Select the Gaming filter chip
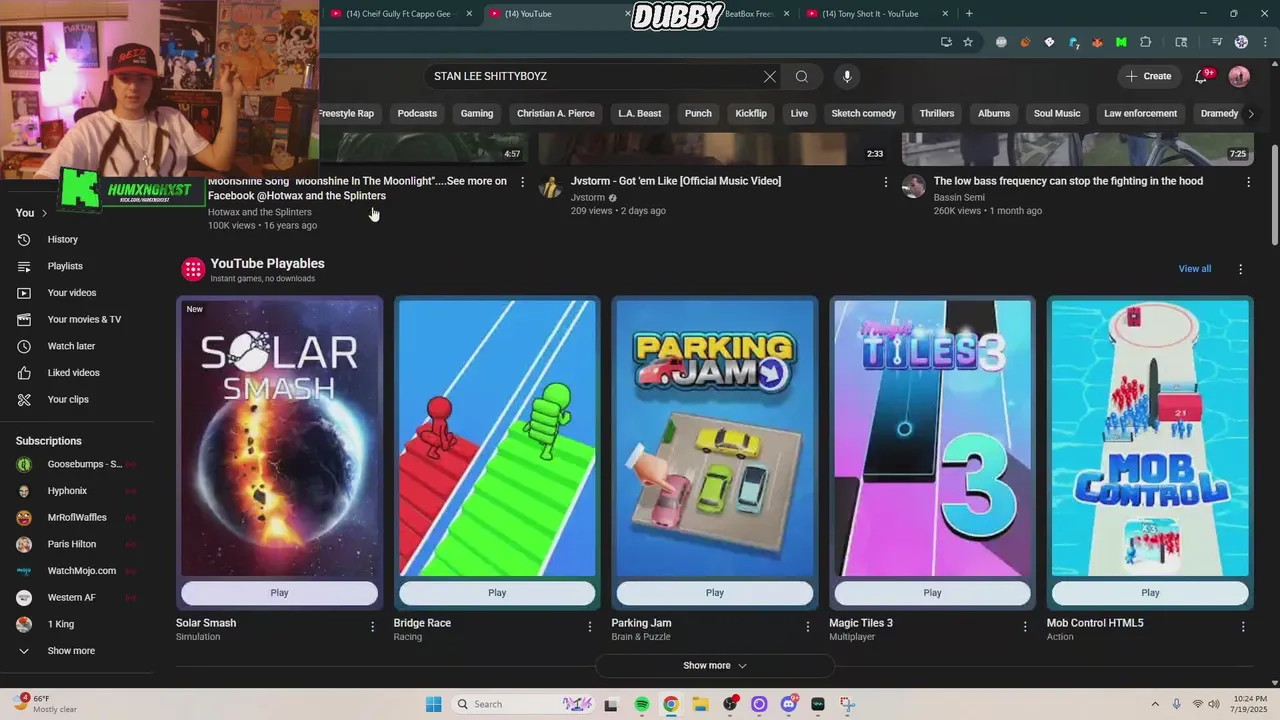1280x720 pixels. (x=477, y=113)
